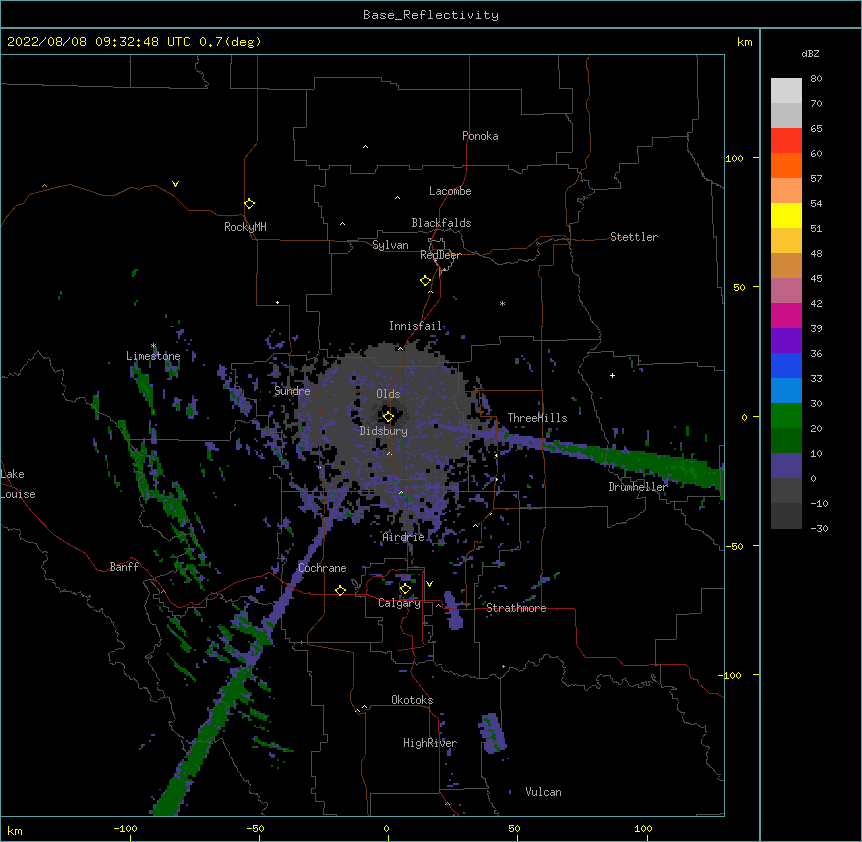The height and width of the screenshot is (842, 862).
Task: Click the Drumheller city label
Action: (x=638, y=487)
